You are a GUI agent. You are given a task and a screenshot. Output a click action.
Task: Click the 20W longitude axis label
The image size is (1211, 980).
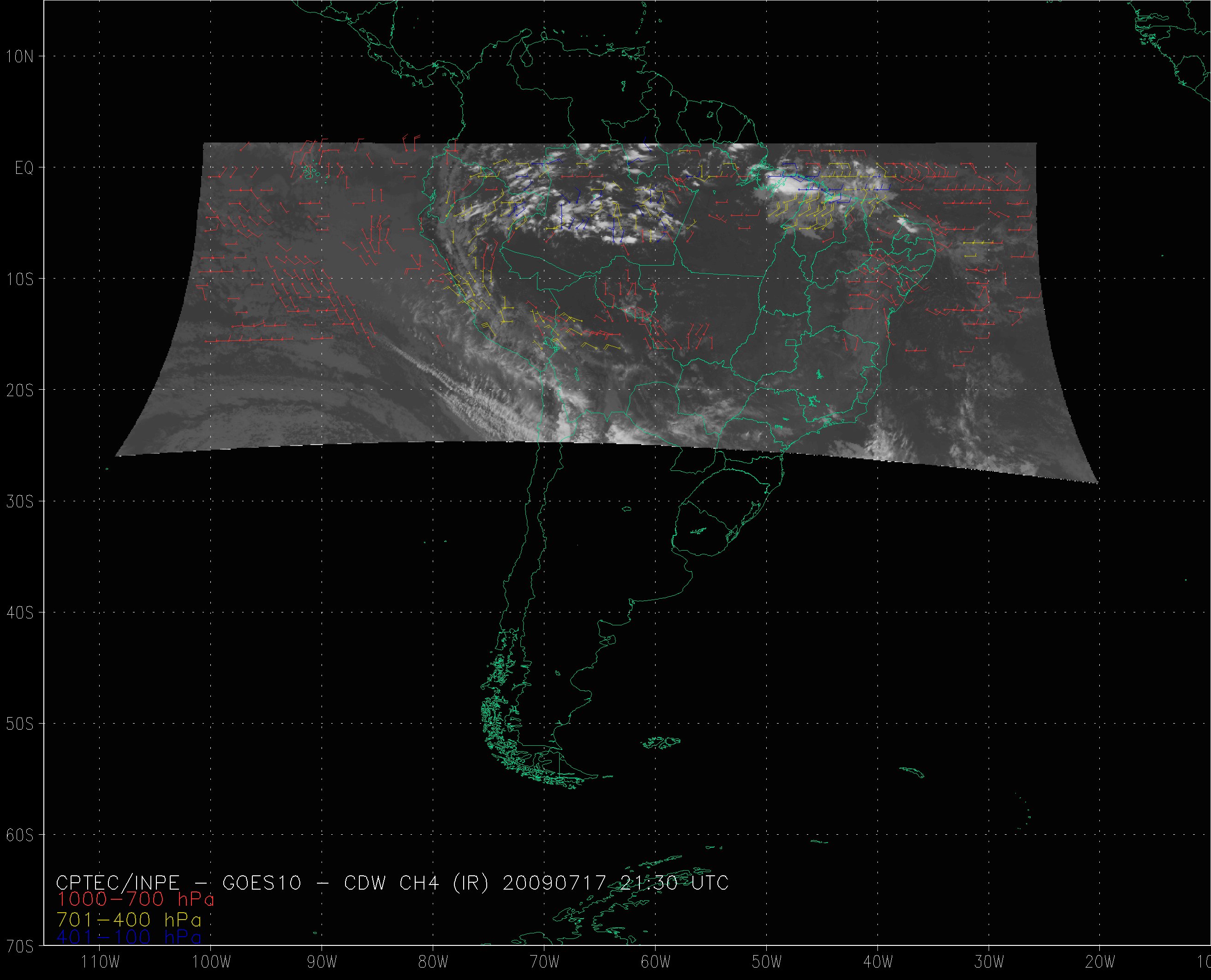coord(1100,962)
